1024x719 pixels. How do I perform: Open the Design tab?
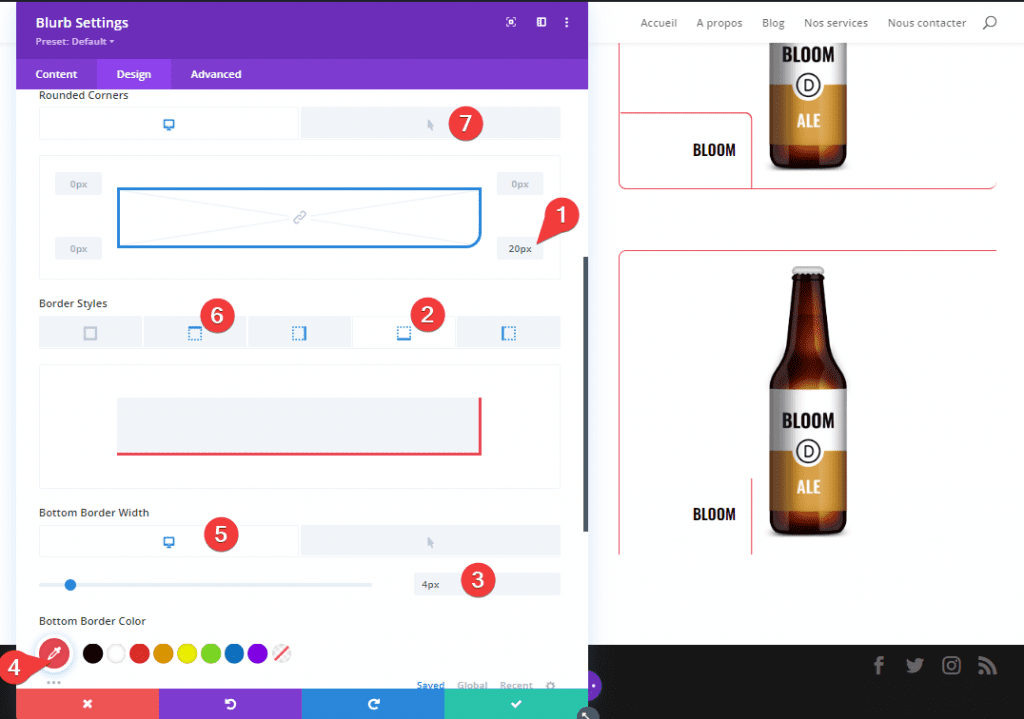click(x=134, y=74)
